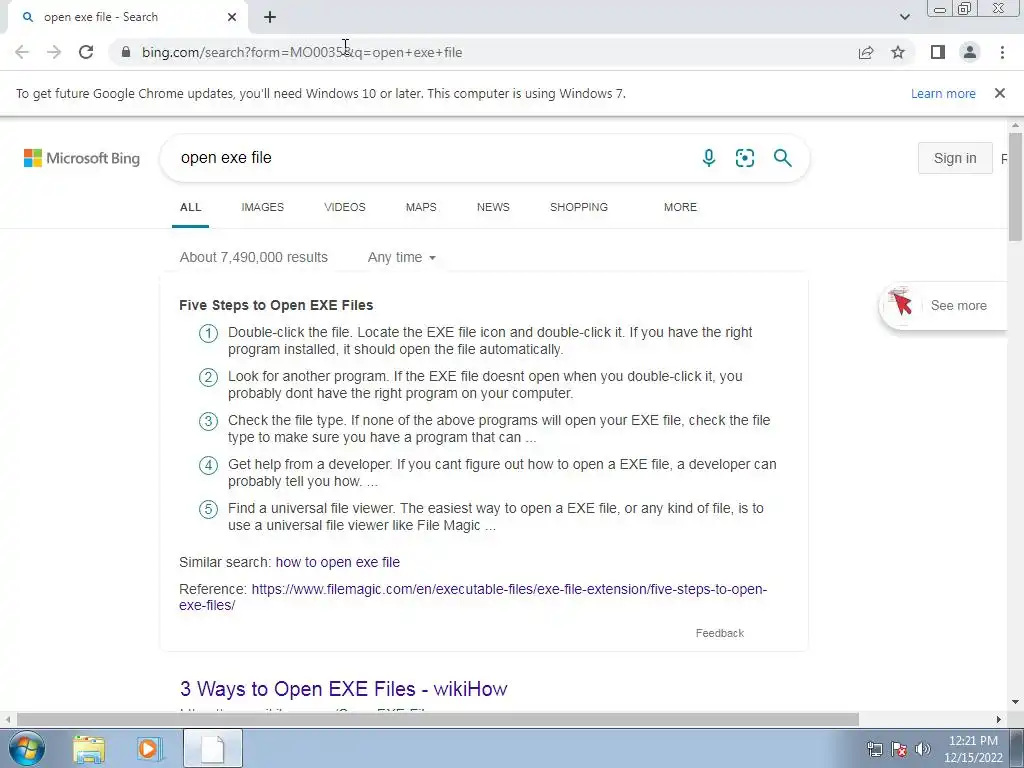This screenshot has width=1024, height=768.
Task: Share this page icon in address bar
Action: coord(866,52)
